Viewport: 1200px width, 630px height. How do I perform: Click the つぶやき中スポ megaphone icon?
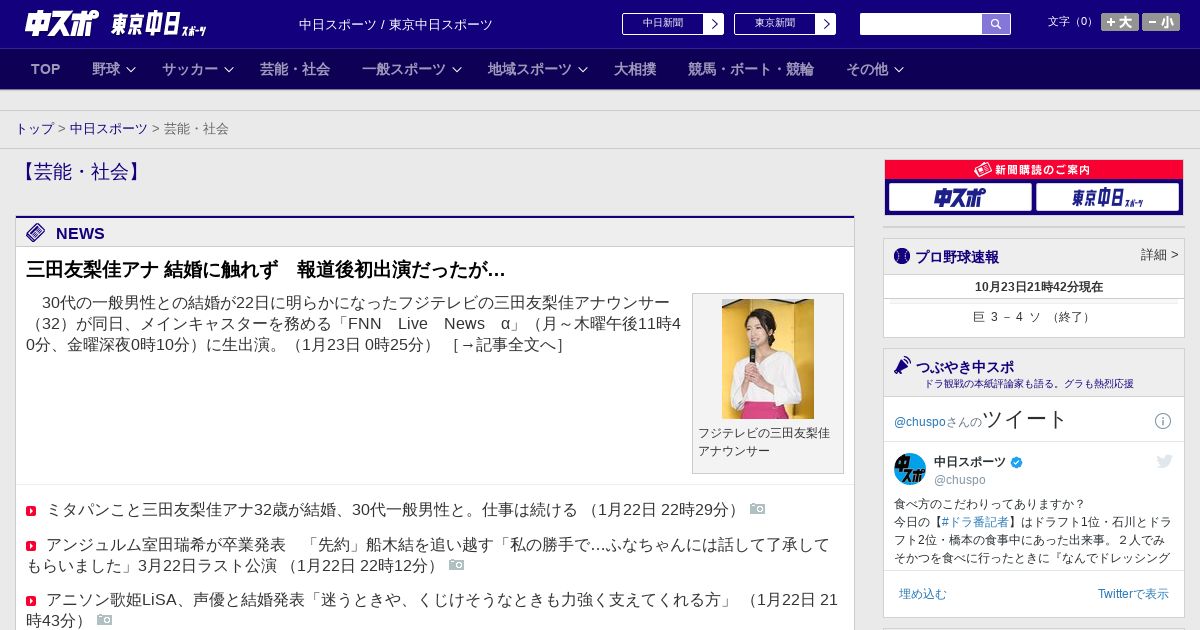pos(902,365)
